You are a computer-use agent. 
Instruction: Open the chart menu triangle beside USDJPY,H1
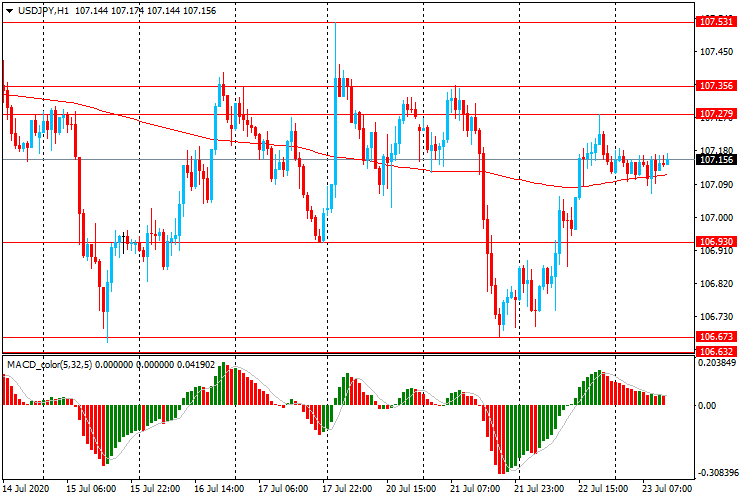(9, 11)
